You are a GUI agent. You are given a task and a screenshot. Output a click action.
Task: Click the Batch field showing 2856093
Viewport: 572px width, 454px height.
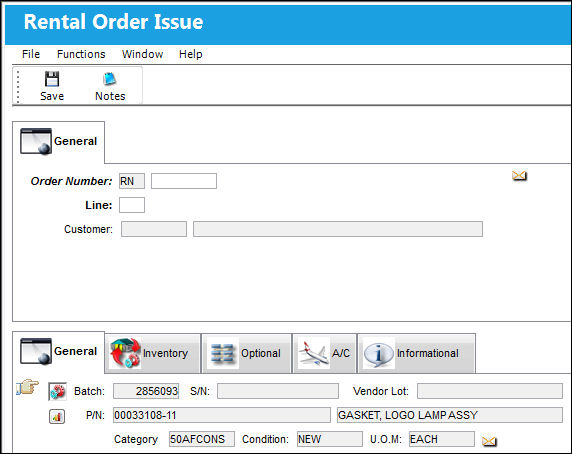[x=146, y=391]
